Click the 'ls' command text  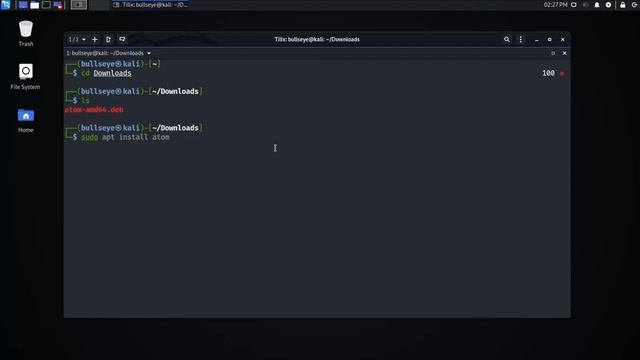pyautogui.click(x=85, y=100)
